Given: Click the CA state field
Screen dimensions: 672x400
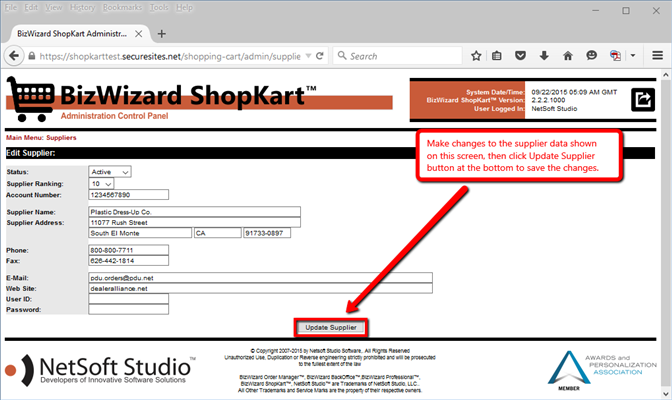Looking at the screenshot, I should click(x=218, y=233).
